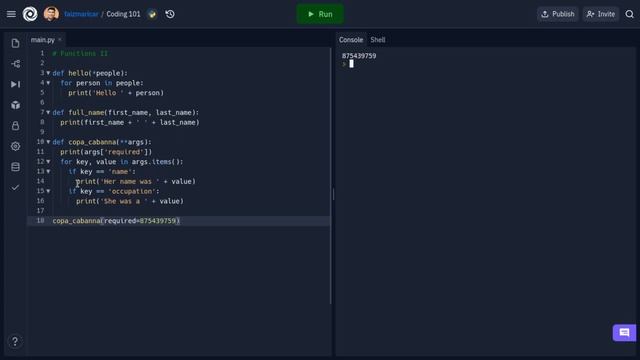The image size is (640, 360).
Task: Click the pane divider handle between editor and console
Action: pyautogui.click(x=333, y=194)
